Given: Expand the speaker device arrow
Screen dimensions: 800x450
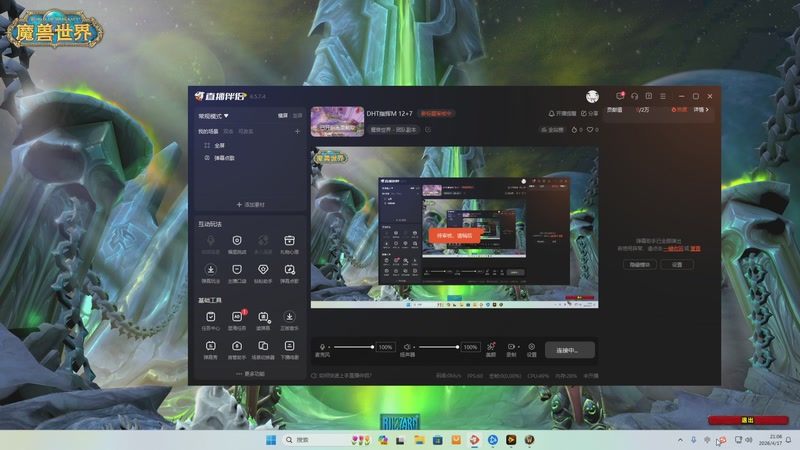Looking at the screenshot, I should point(414,347).
